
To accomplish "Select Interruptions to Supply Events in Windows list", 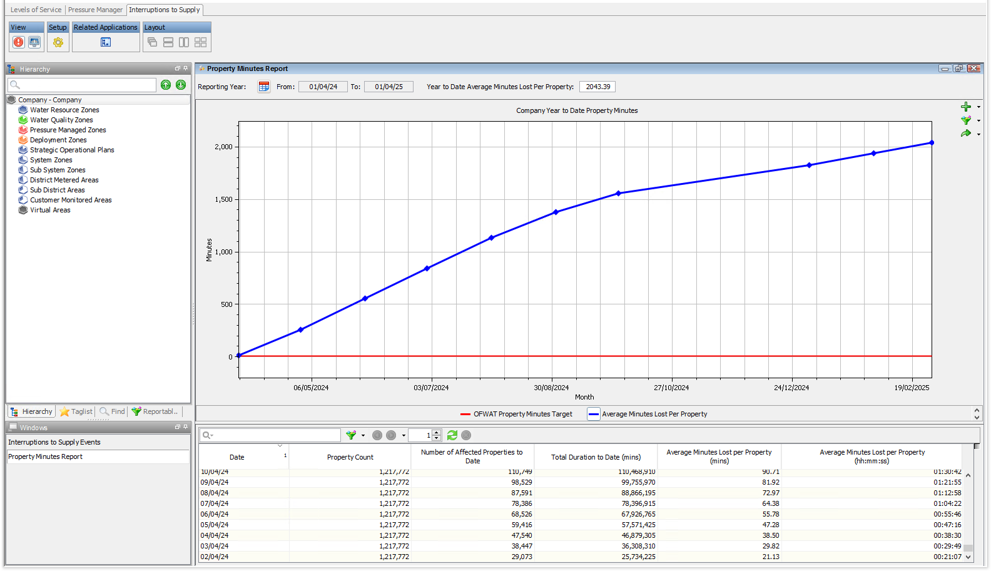I will click(x=98, y=443).
